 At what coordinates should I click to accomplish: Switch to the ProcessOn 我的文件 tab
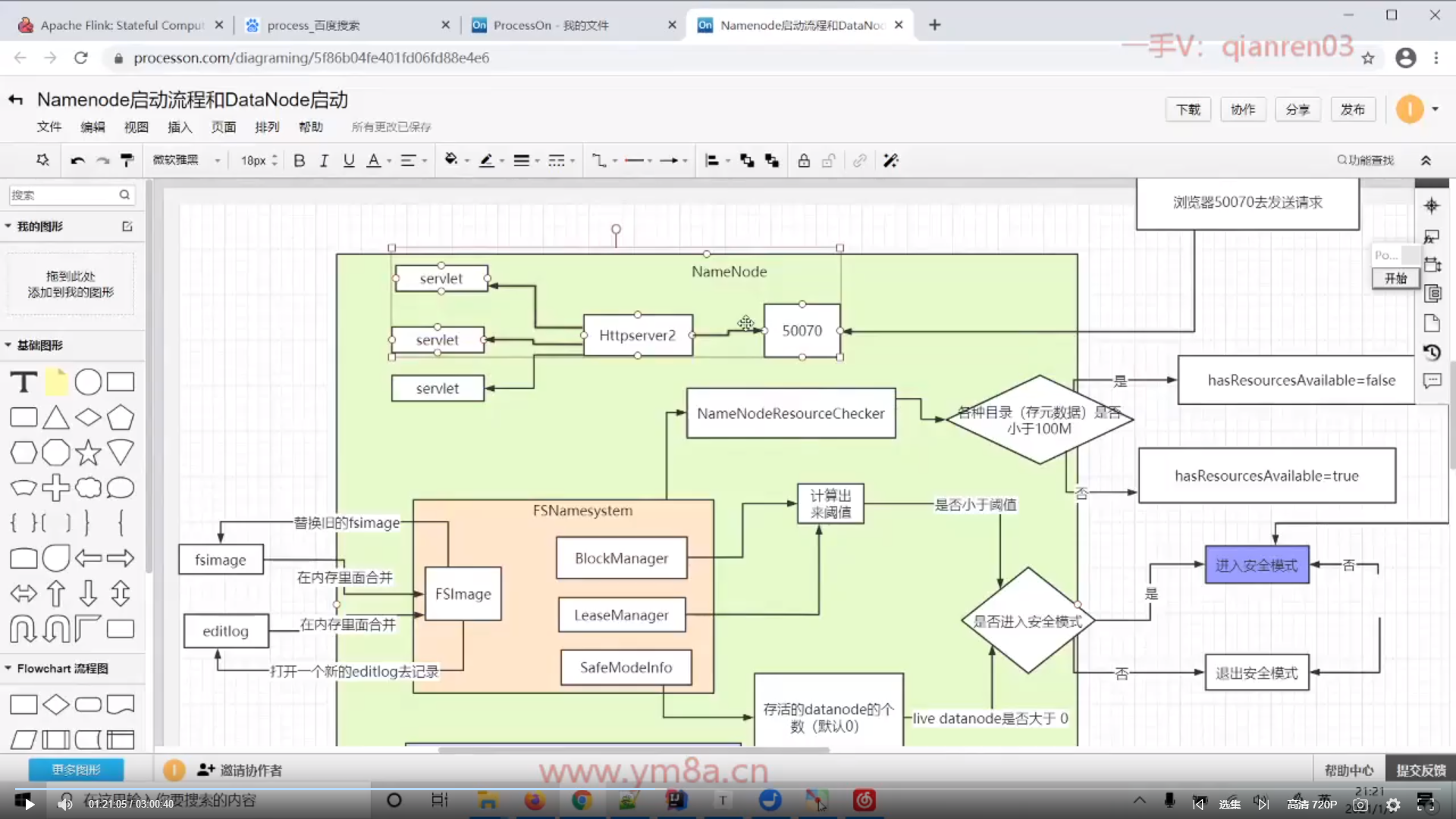(551, 25)
